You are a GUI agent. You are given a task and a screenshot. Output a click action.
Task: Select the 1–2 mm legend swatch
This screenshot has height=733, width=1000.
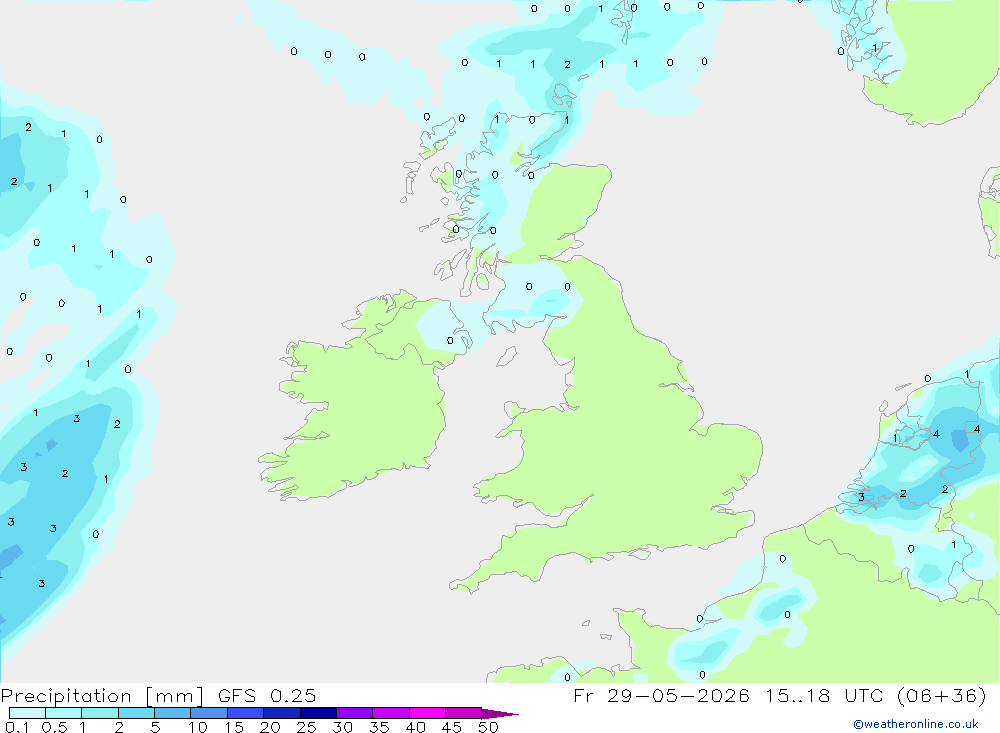coord(99,713)
